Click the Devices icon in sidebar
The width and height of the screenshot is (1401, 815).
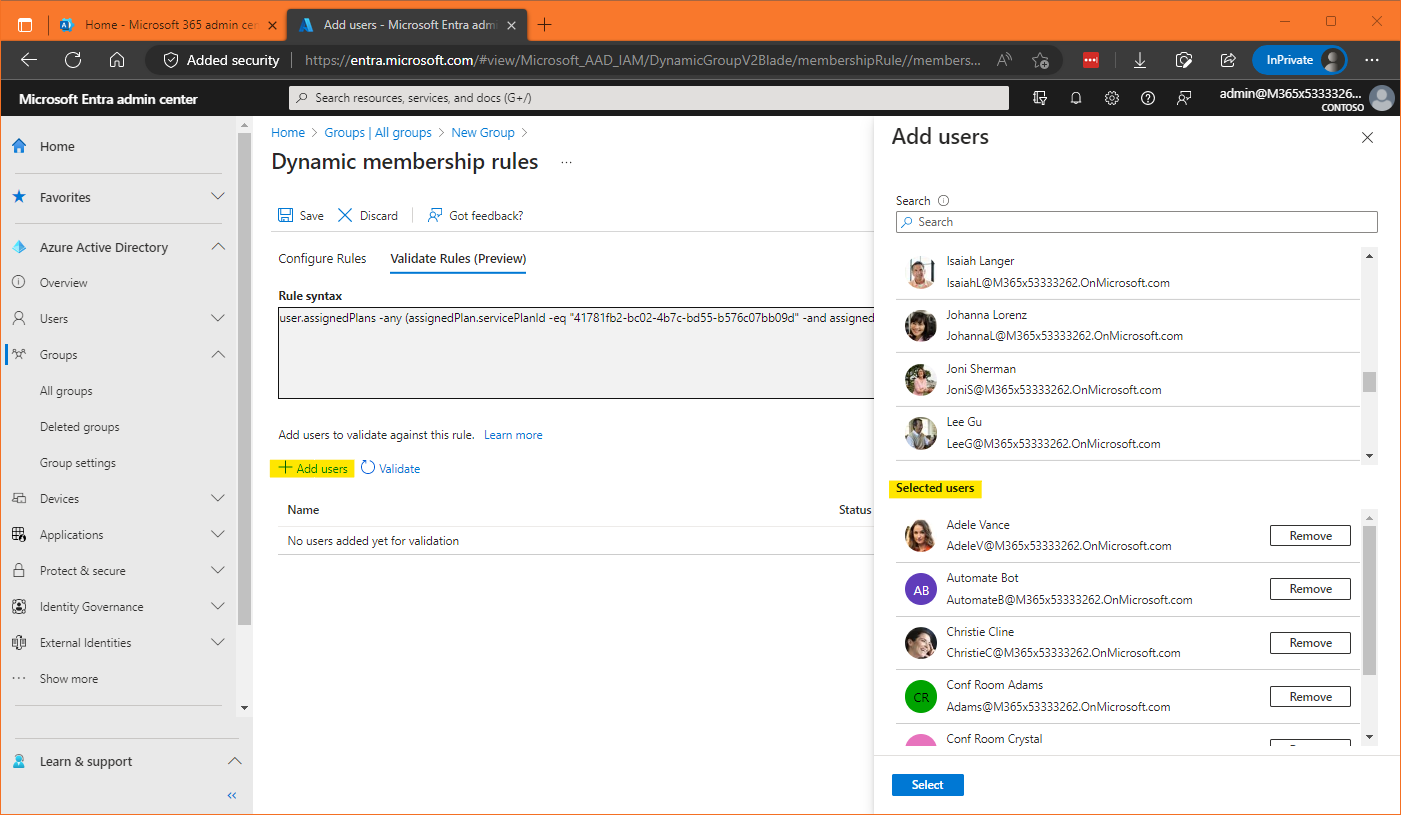click(x=19, y=499)
